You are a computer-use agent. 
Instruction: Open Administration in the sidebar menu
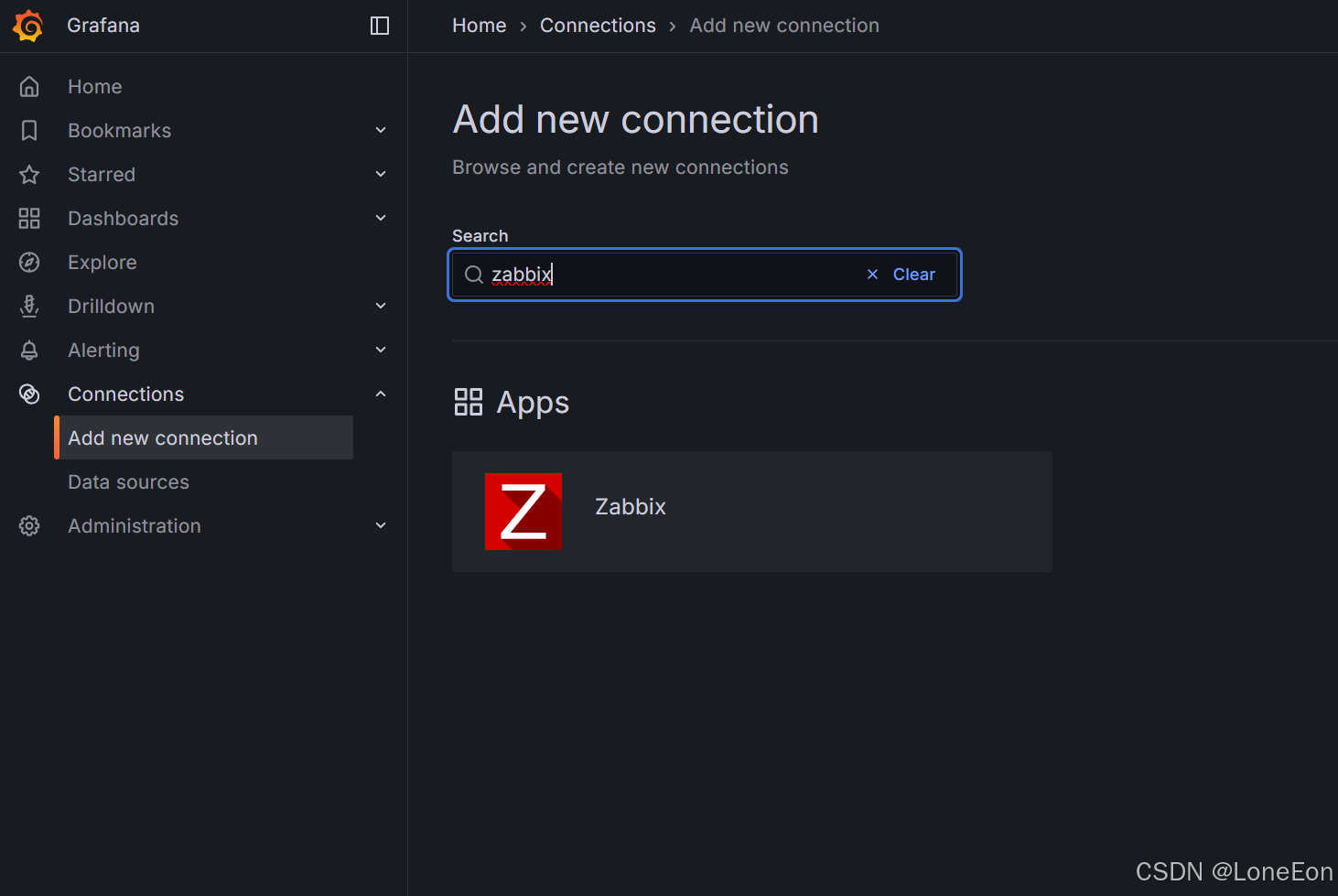pos(135,526)
